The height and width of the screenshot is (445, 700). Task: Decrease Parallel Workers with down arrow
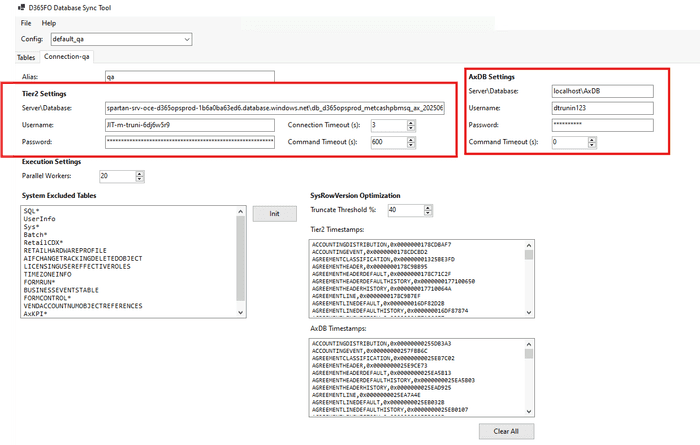coord(140,179)
